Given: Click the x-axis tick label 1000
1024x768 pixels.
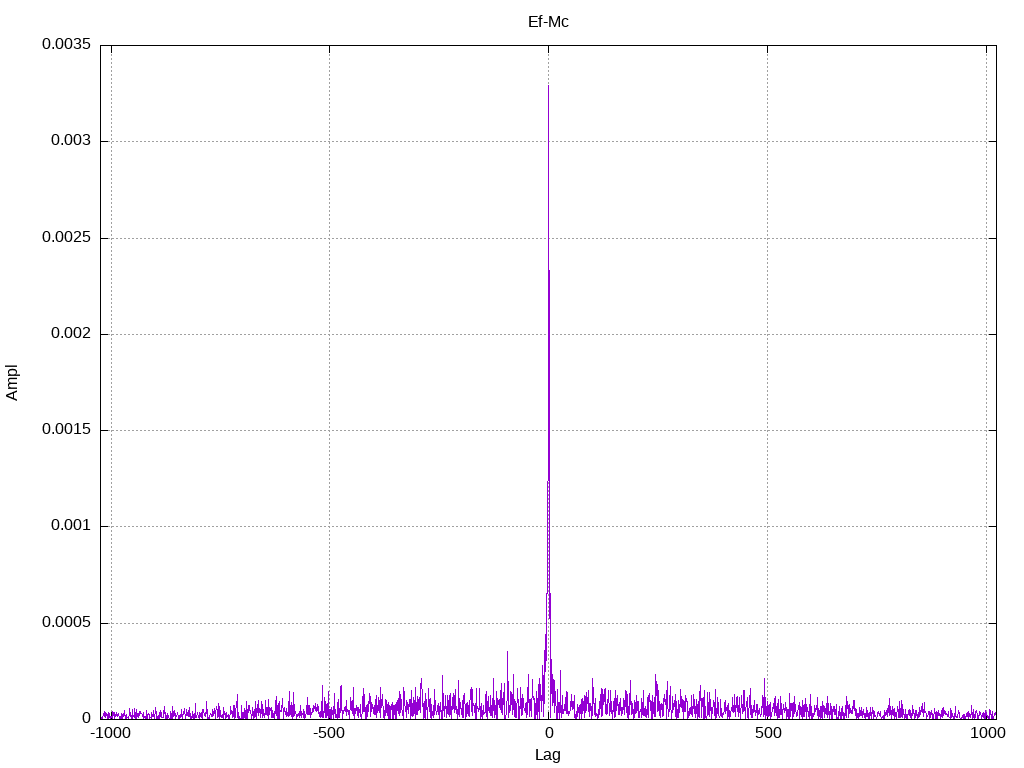Looking at the screenshot, I should 987,733.
